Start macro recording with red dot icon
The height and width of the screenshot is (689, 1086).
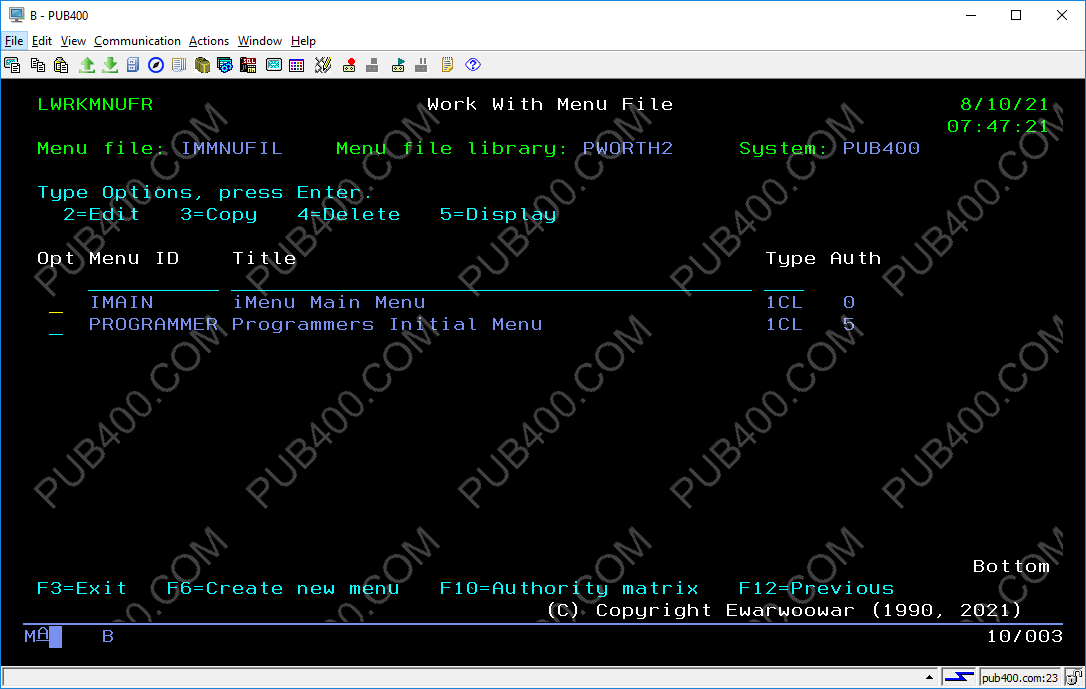point(349,65)
